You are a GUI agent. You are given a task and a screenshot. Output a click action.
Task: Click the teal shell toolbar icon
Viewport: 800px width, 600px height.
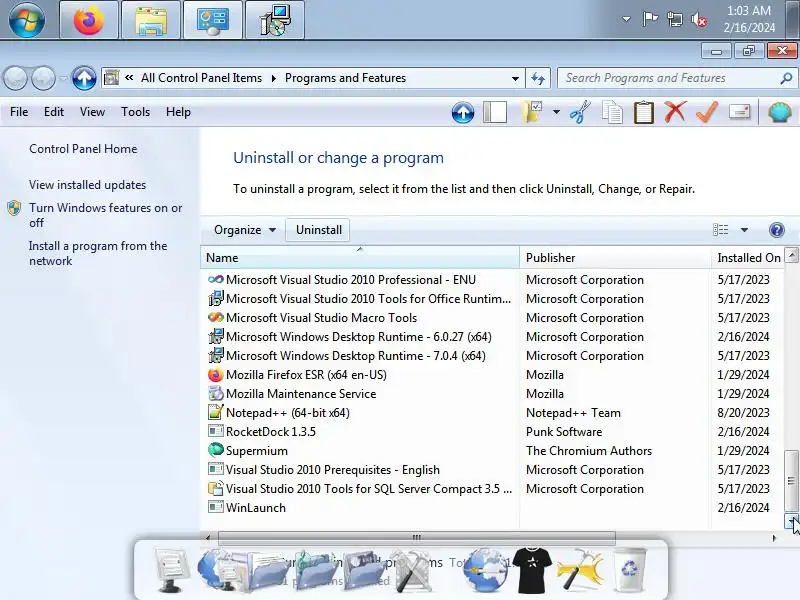tap(780, 112)
